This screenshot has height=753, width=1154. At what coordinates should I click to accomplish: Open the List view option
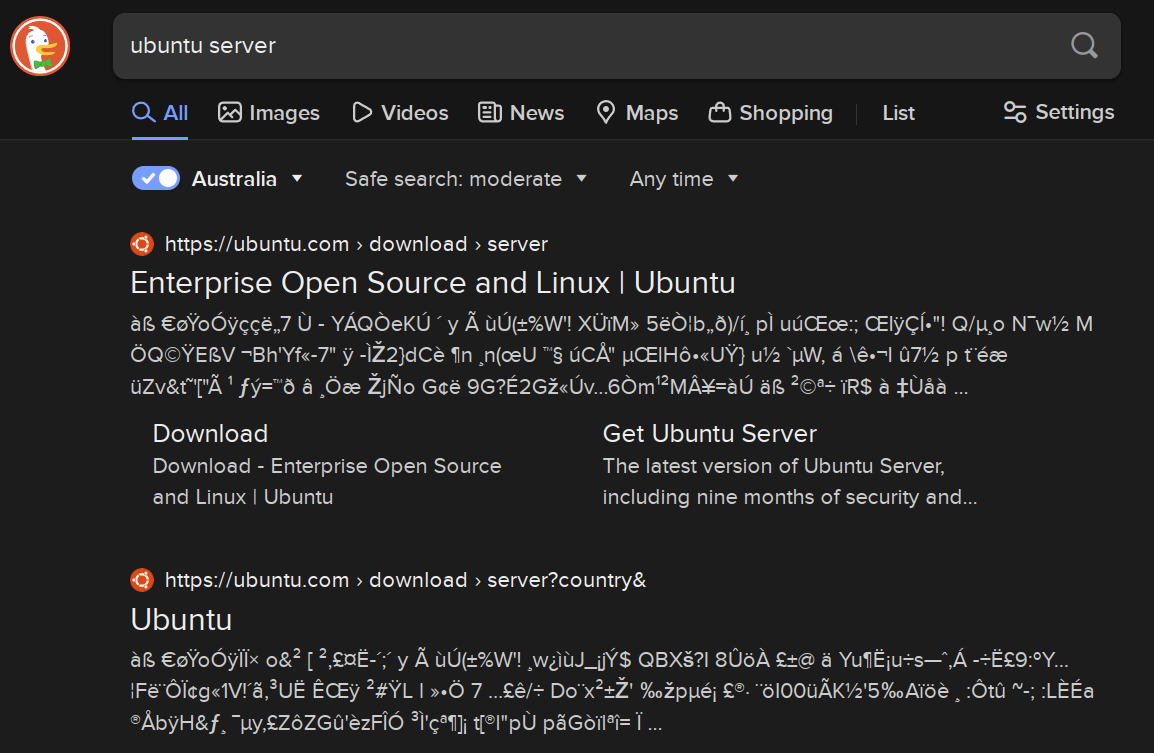click(898, 113)
